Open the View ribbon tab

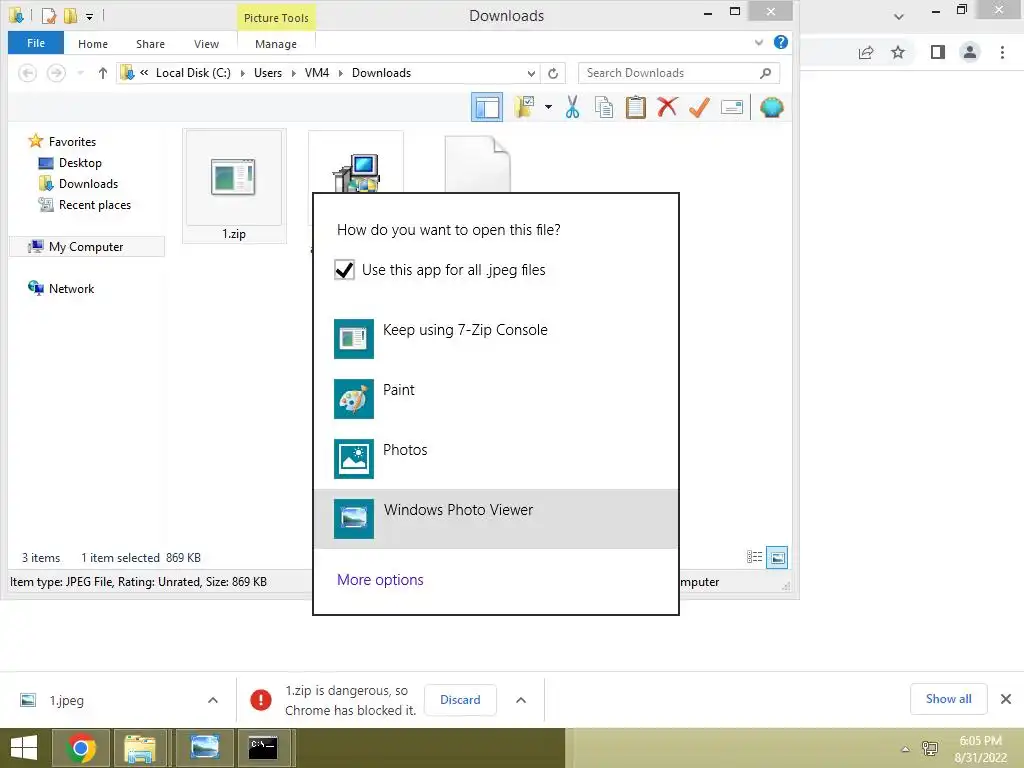[206, 44]
